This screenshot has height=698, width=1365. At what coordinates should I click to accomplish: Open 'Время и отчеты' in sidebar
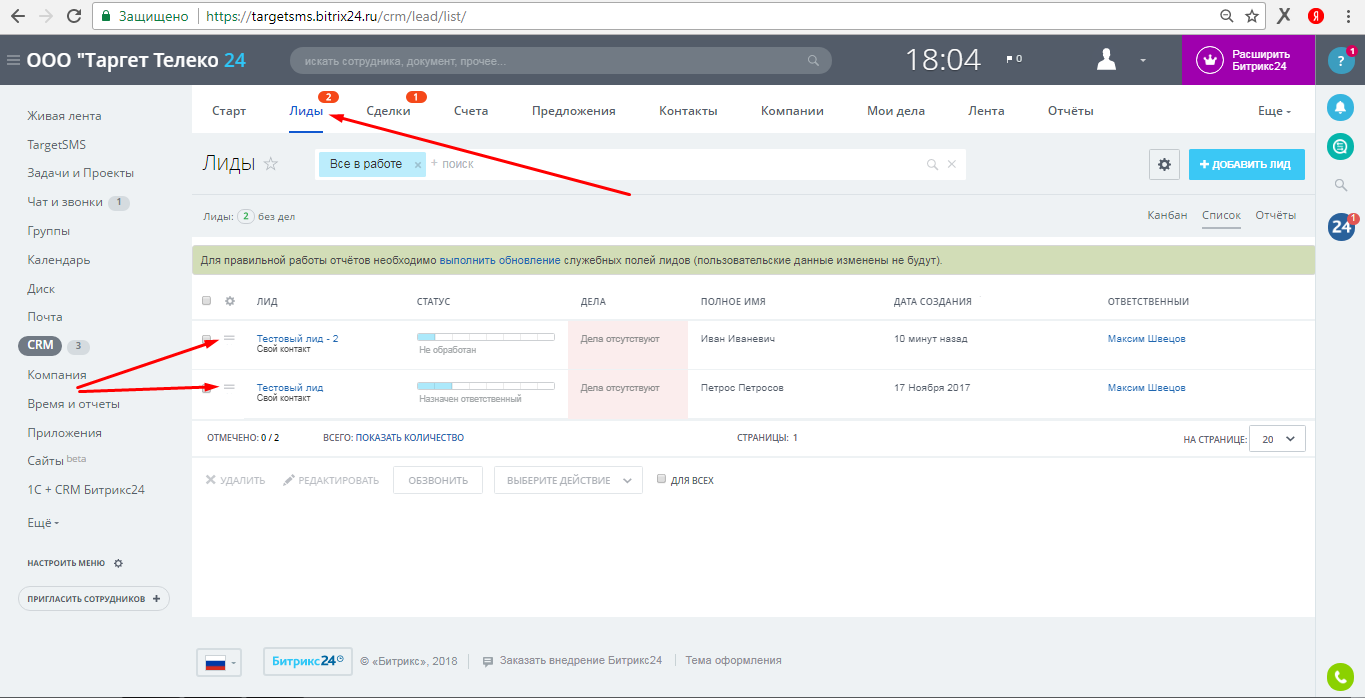74,404
